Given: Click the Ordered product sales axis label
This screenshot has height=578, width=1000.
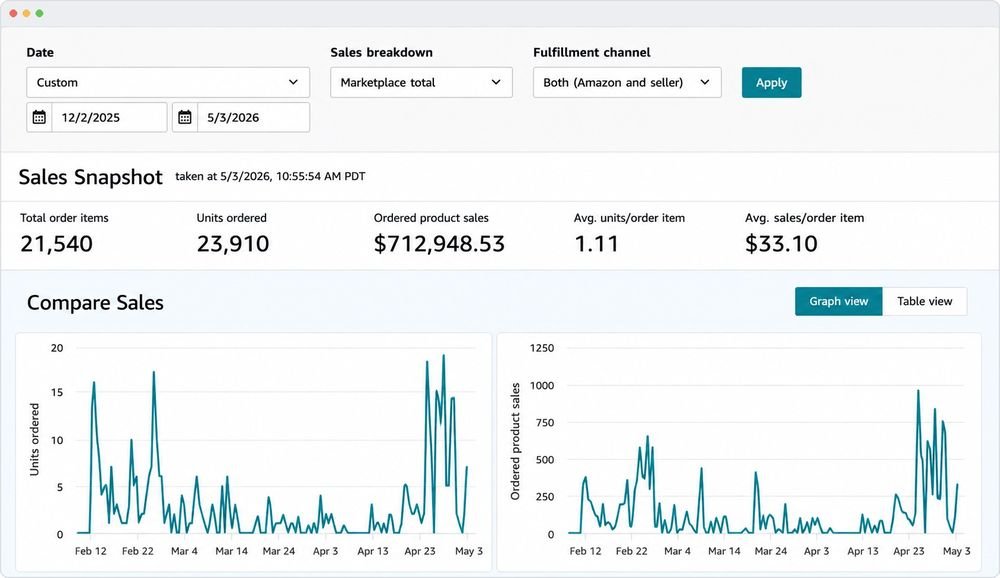Looking at the screenshot, I should (515, 441).
